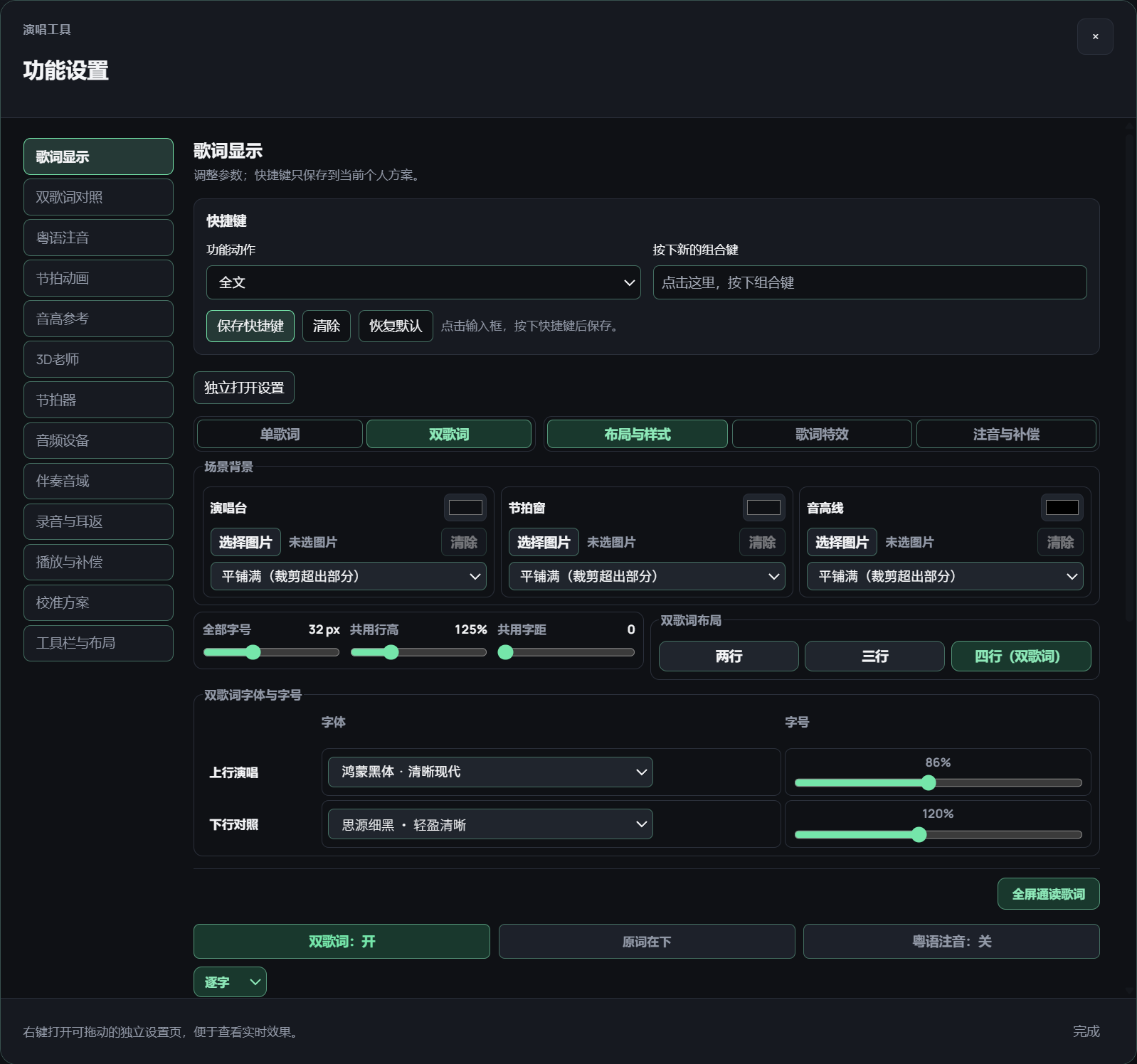Select the 两行 lyric layout
Viewport: 1137px width, 1064px height.
coord(729,656)
